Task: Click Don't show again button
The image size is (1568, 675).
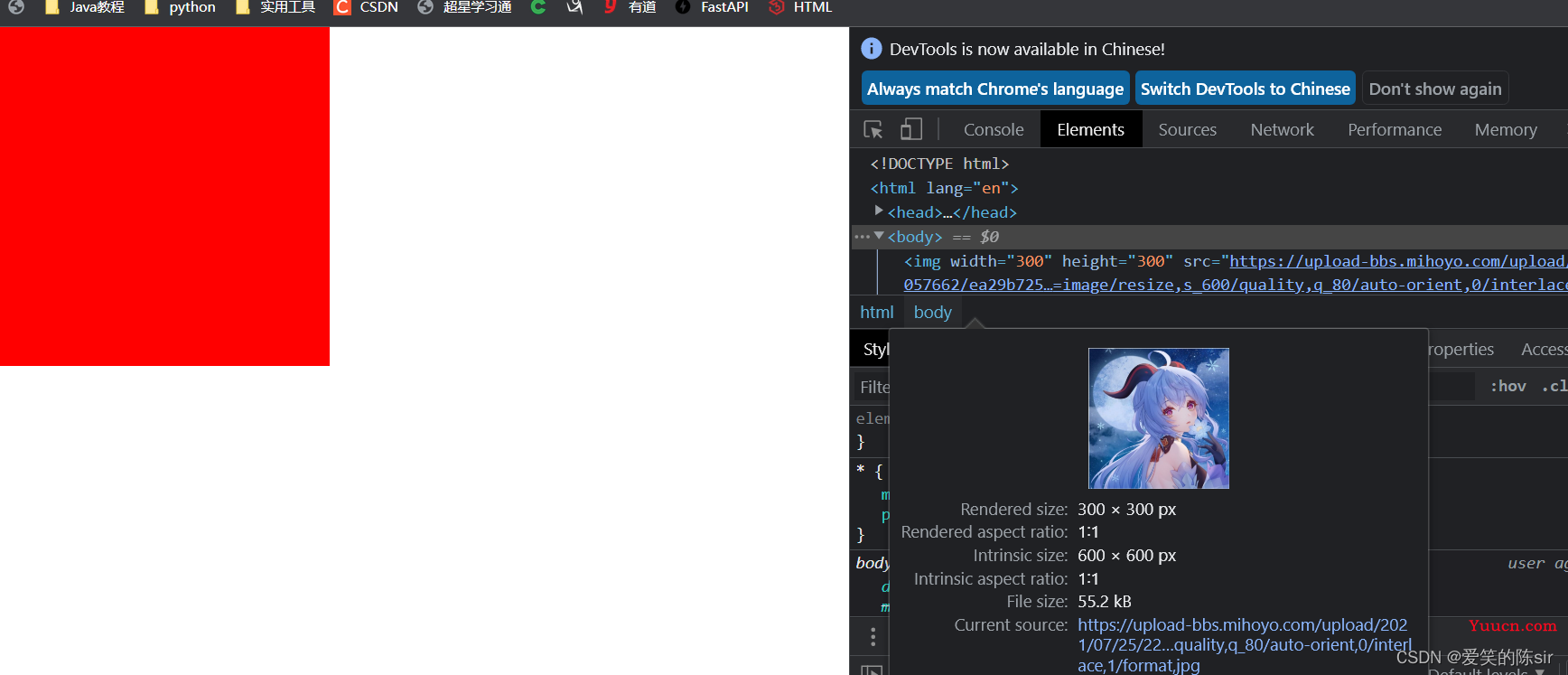Action: click(1434, 89)
